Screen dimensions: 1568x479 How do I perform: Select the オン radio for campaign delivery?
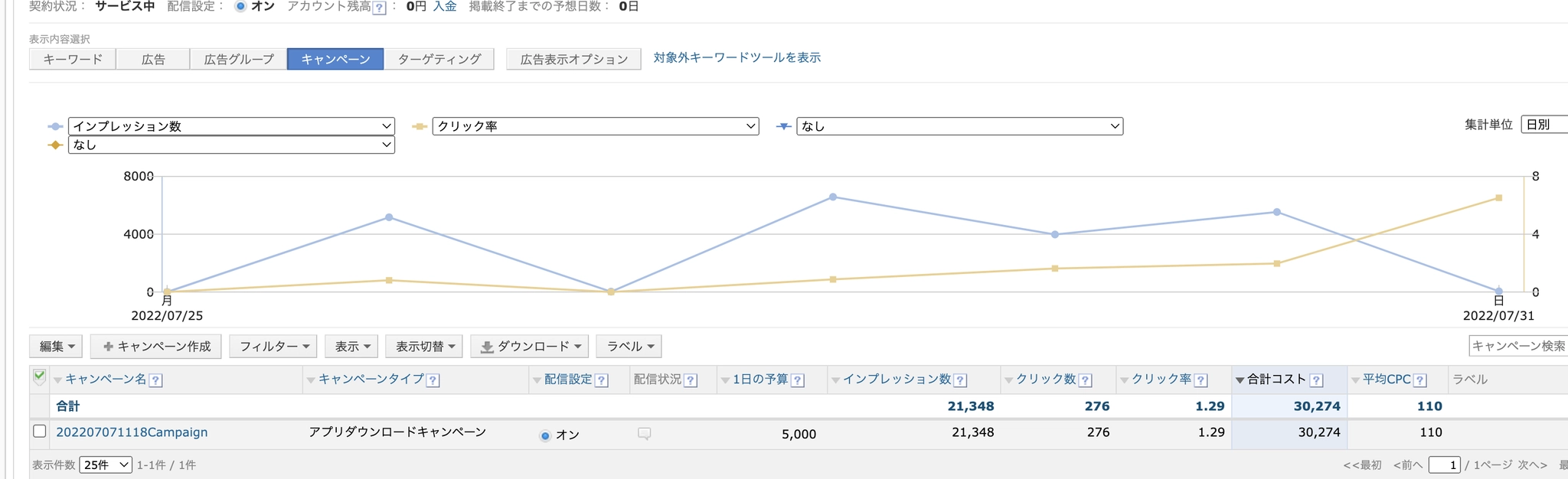[x=545, y=435]
